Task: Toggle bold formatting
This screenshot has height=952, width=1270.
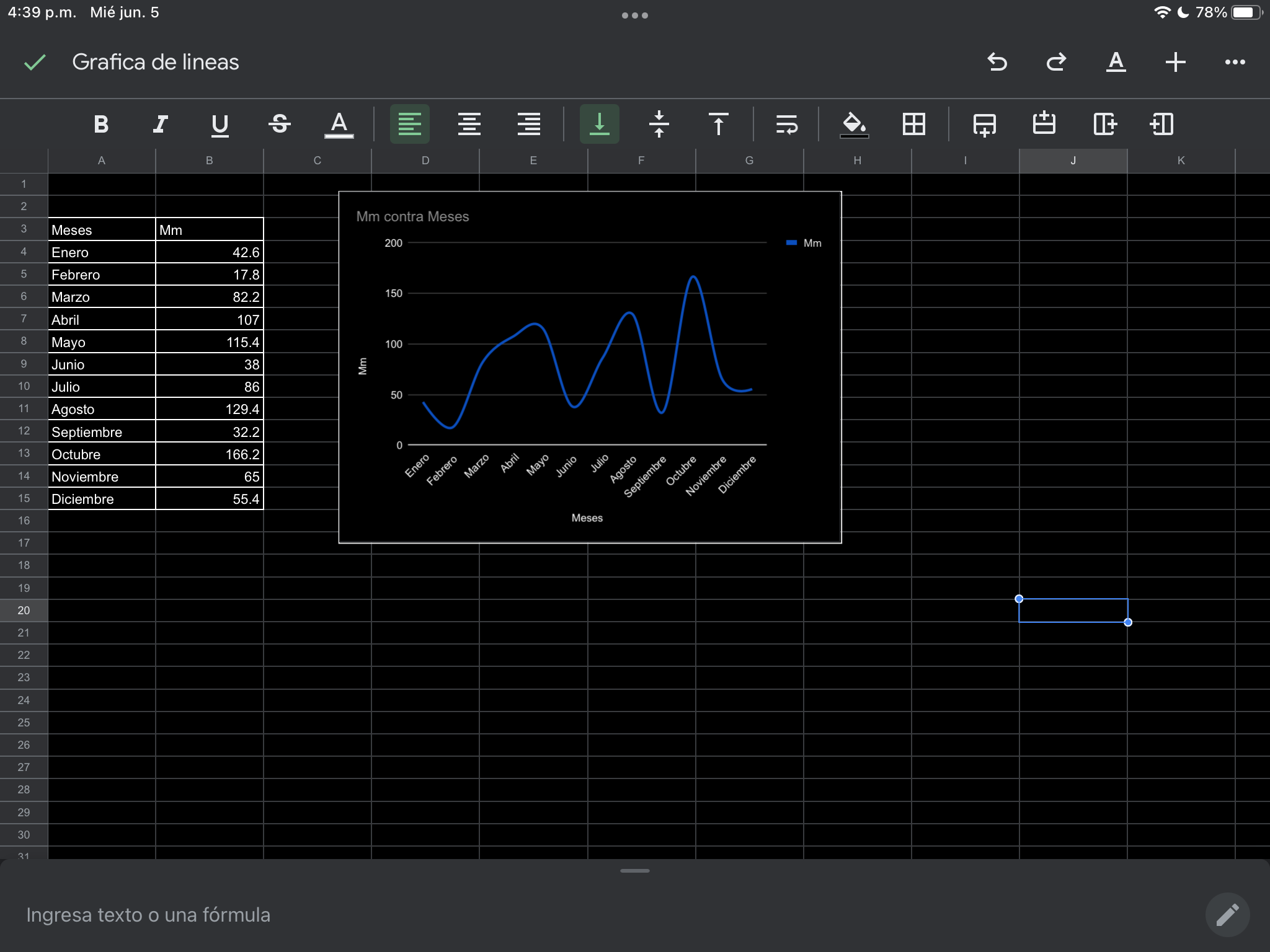Action: [x=101, y=124]
